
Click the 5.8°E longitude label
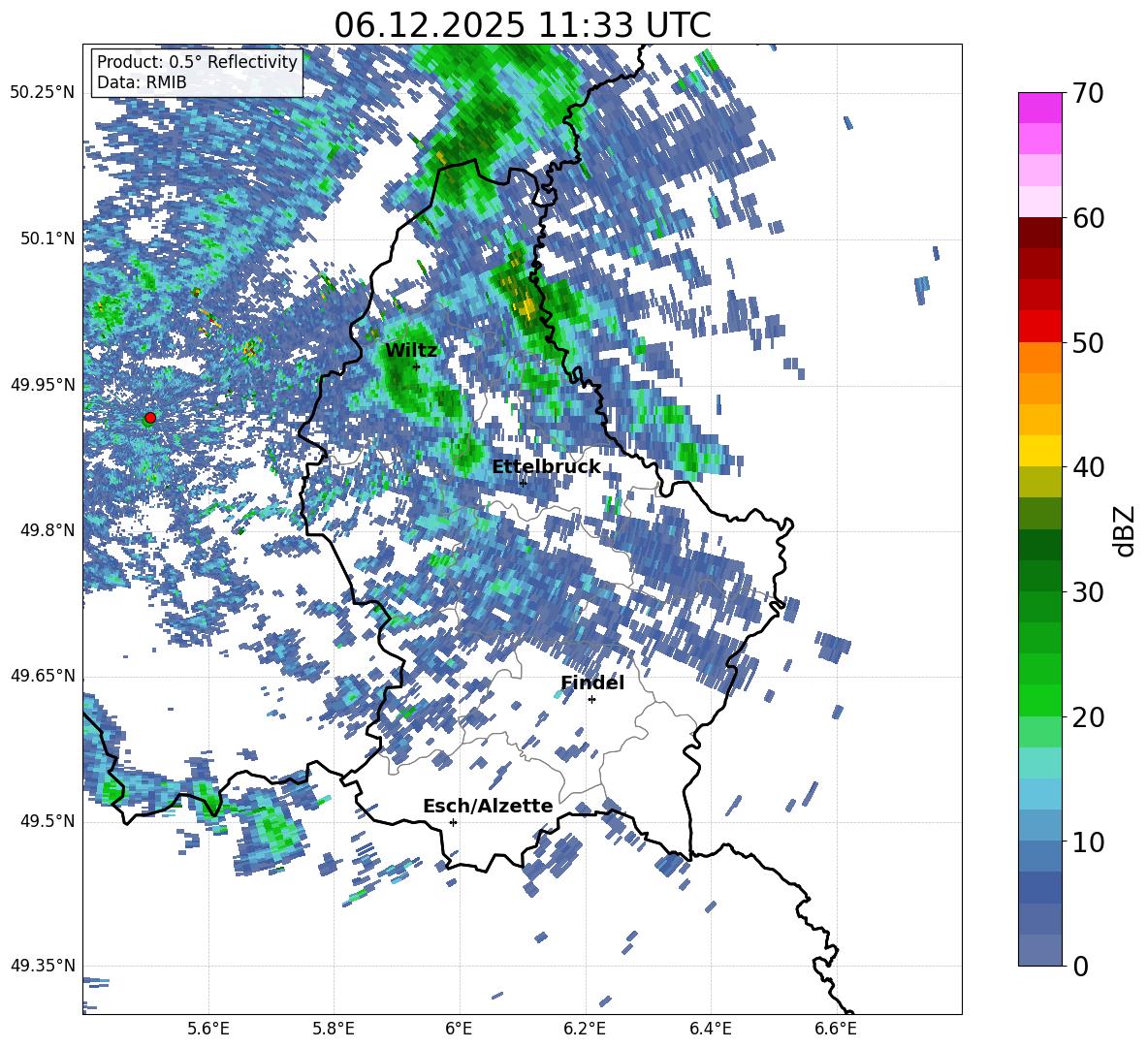point(334,1029)
